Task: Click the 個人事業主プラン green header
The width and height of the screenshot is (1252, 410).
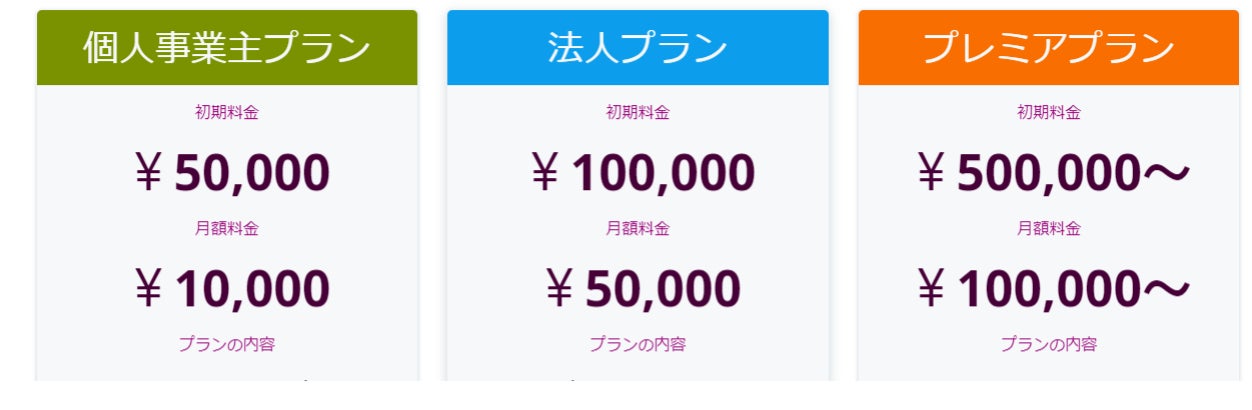Action: tap(227, 48)
